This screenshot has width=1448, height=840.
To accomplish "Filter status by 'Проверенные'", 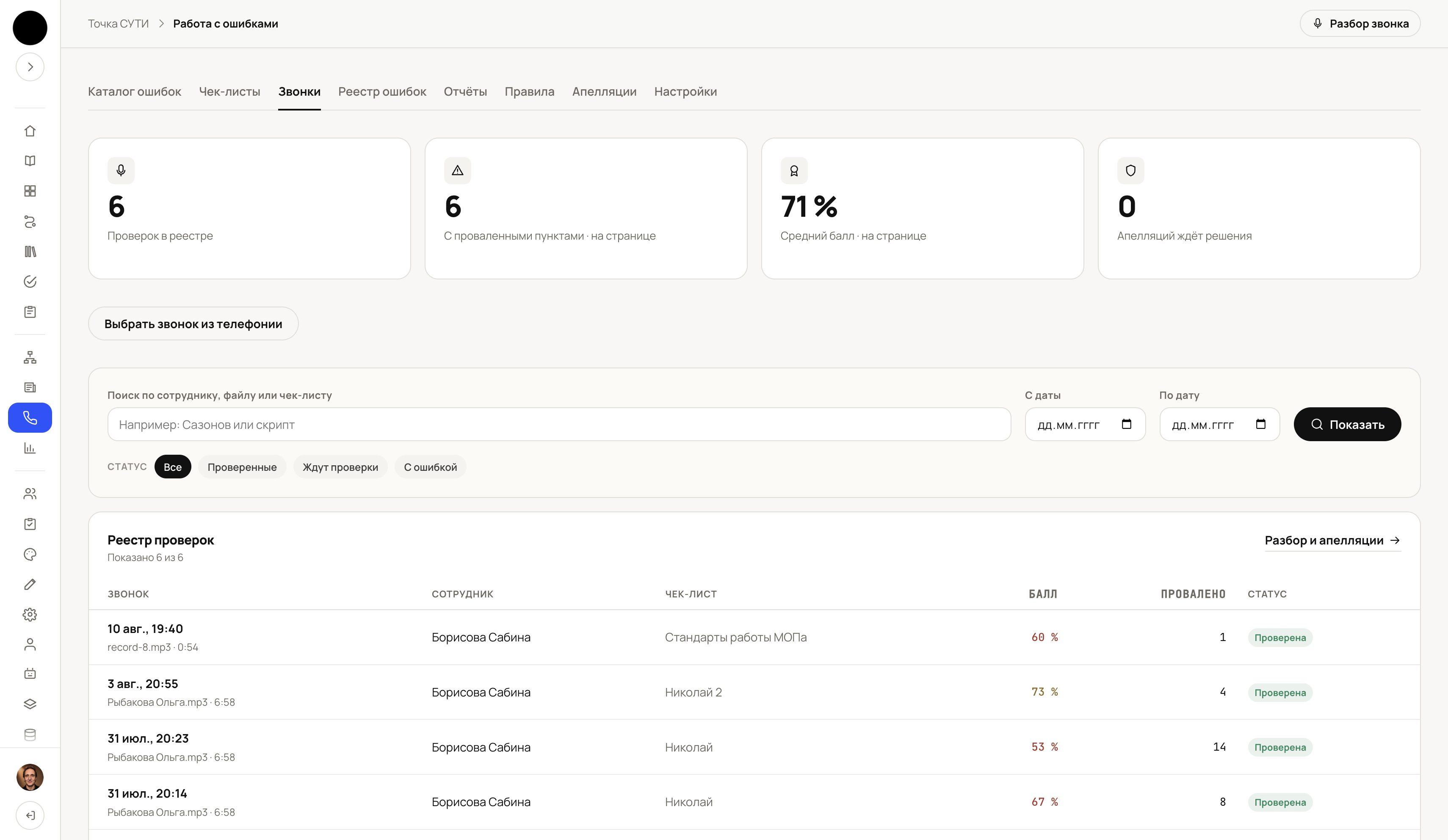I will click(242, 467).
